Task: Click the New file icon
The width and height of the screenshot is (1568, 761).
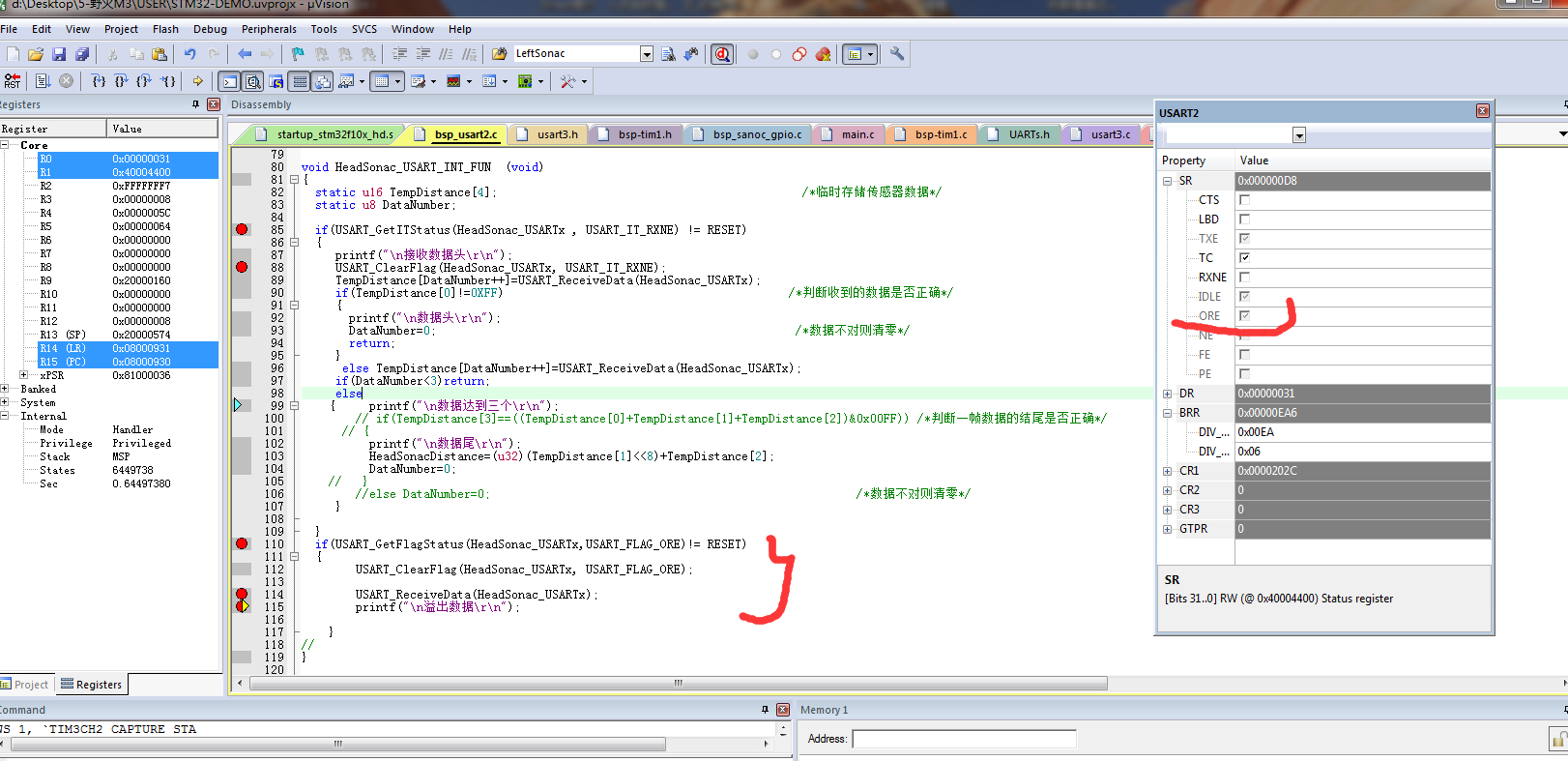Action: point(13,54)
